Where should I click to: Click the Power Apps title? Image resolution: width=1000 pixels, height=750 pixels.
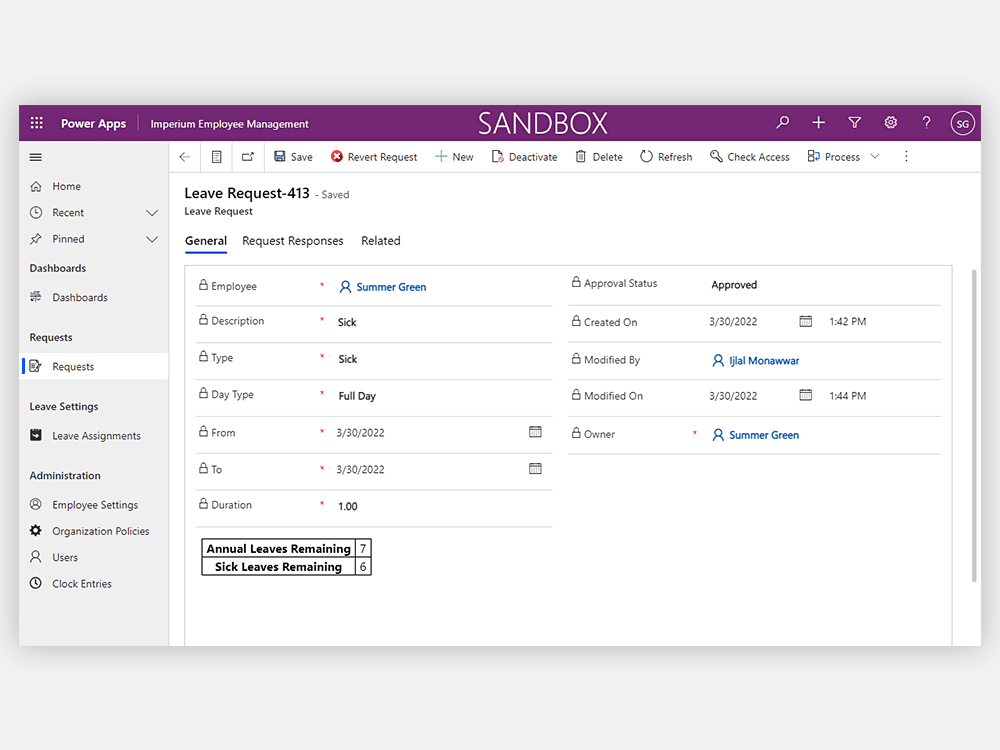[93, 124]
